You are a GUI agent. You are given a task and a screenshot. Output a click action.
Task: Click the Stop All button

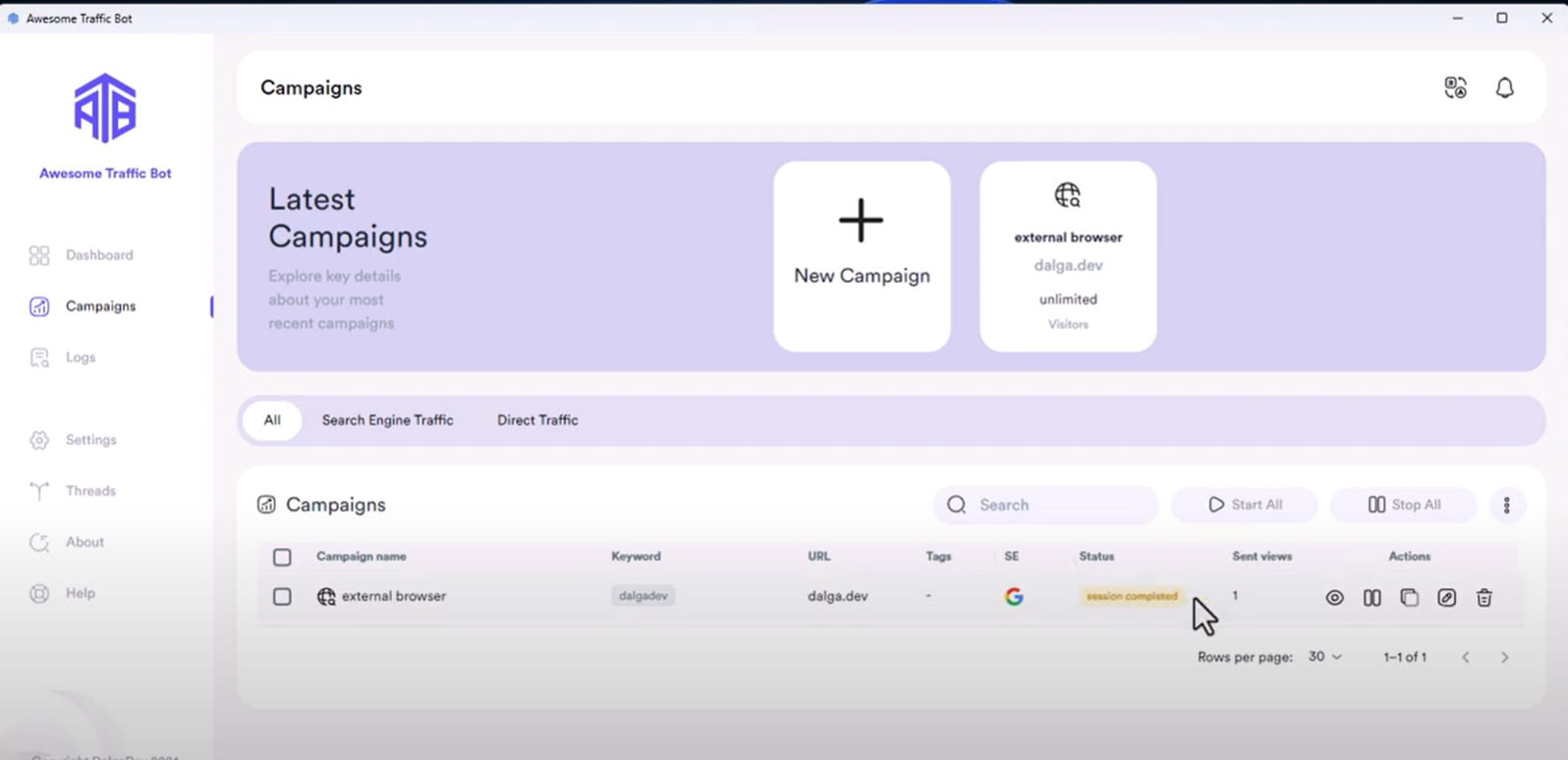(x=1404, y=505)
